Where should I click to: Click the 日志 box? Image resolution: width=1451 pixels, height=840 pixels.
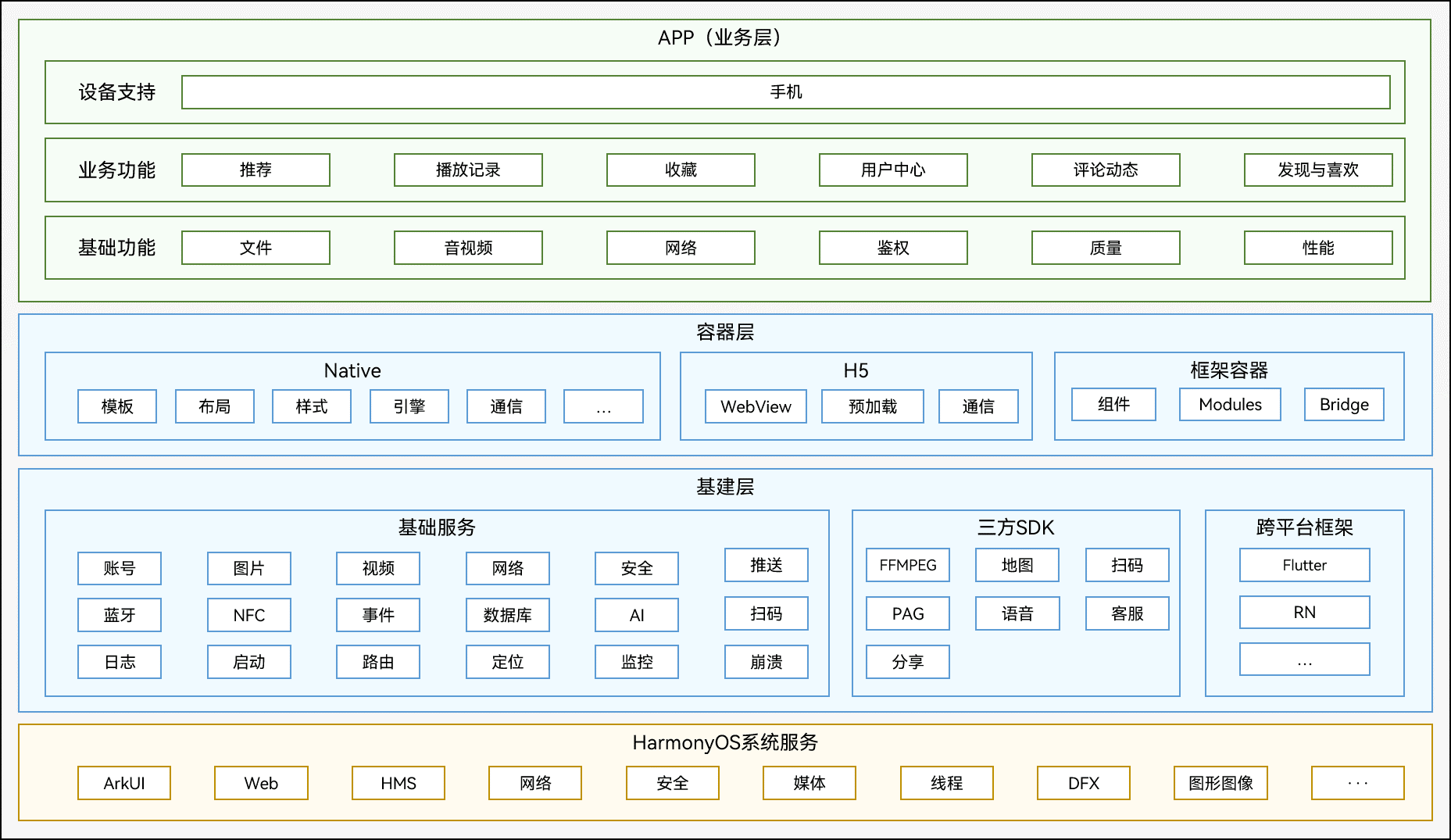pyautogui.click(x=120, y=662)
